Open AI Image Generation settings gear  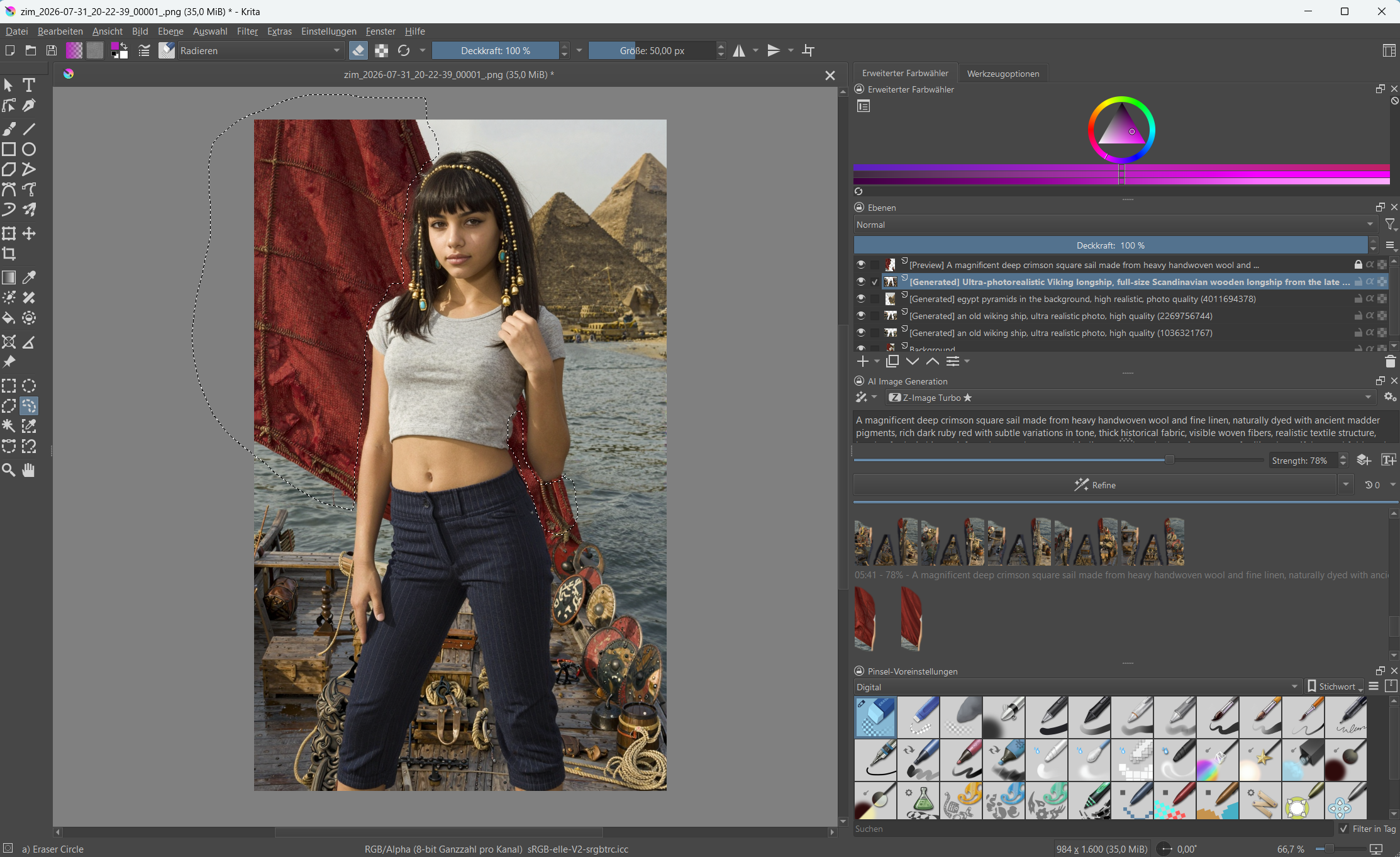click(x=1389, y=397)
